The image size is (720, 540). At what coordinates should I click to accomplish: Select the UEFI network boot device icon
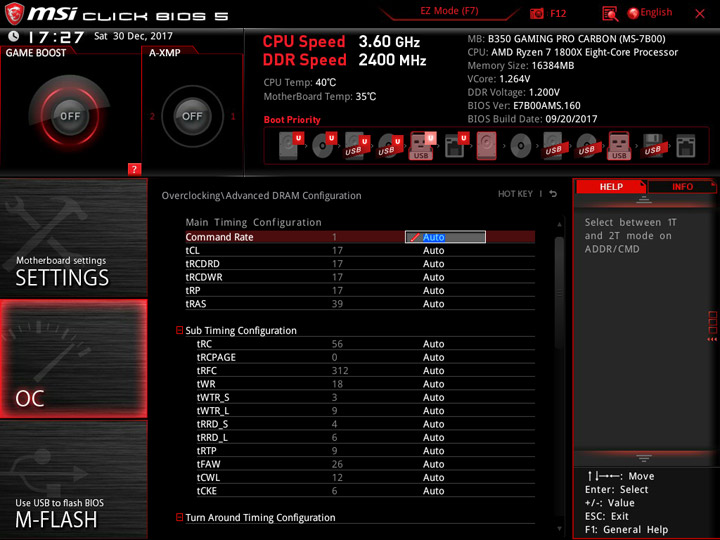click(x=456, y=146)
